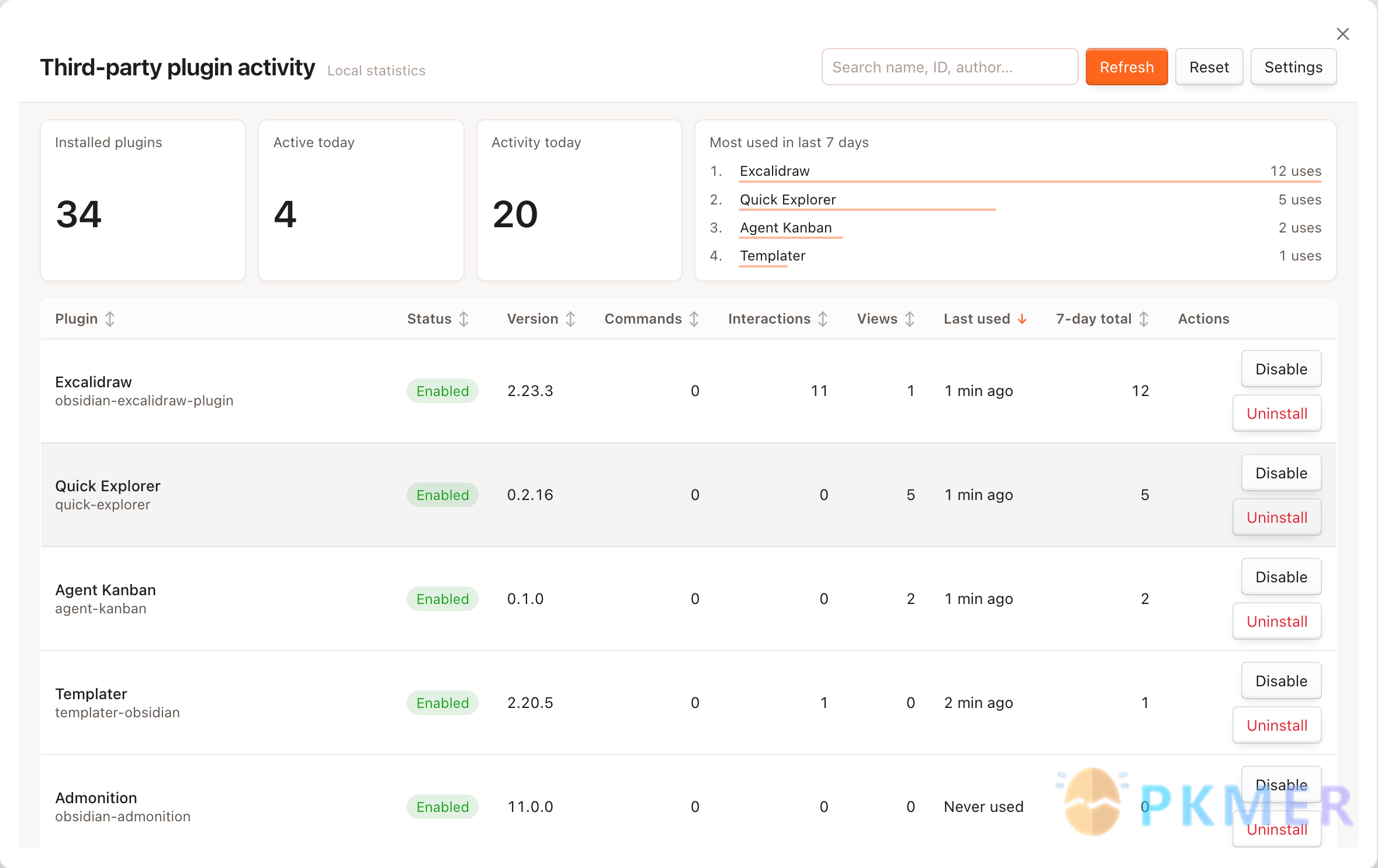Image resolution: width=1378 pixels, height=868 pixels.
Task: Disable the Admonition plugin
Action: pos(1281,785)
